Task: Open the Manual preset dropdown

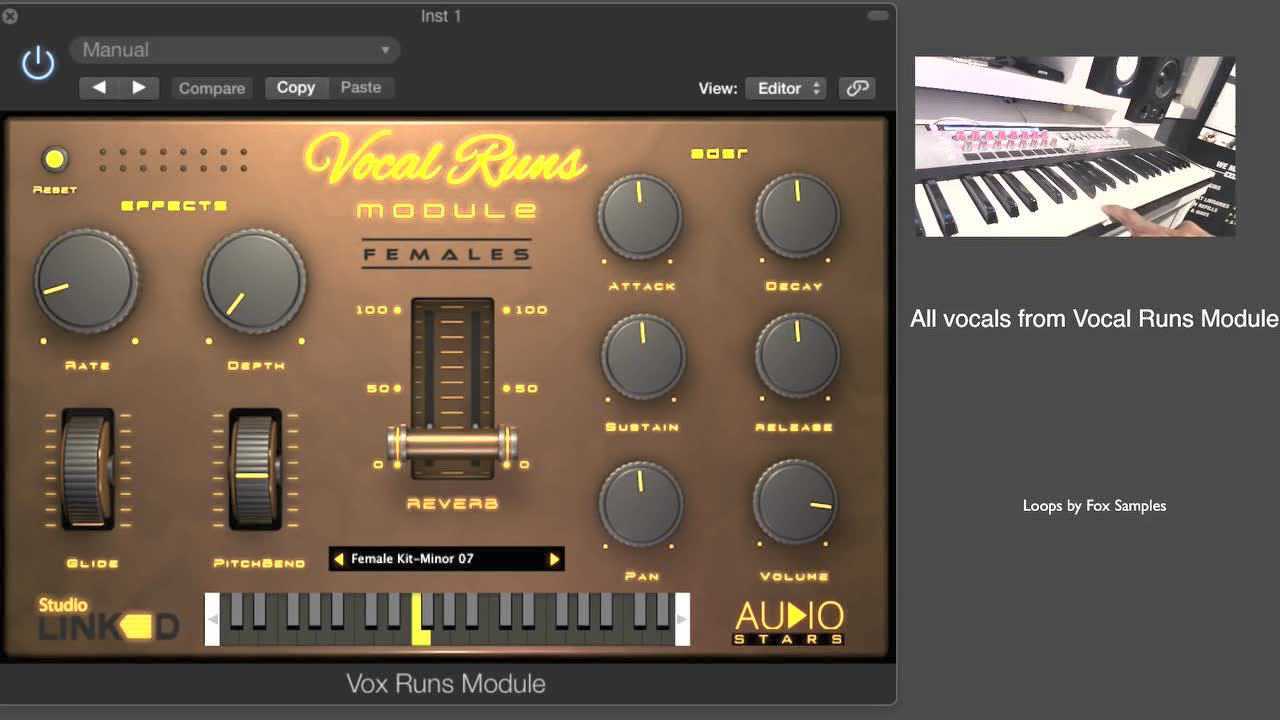Action: [x=234, y=49]
